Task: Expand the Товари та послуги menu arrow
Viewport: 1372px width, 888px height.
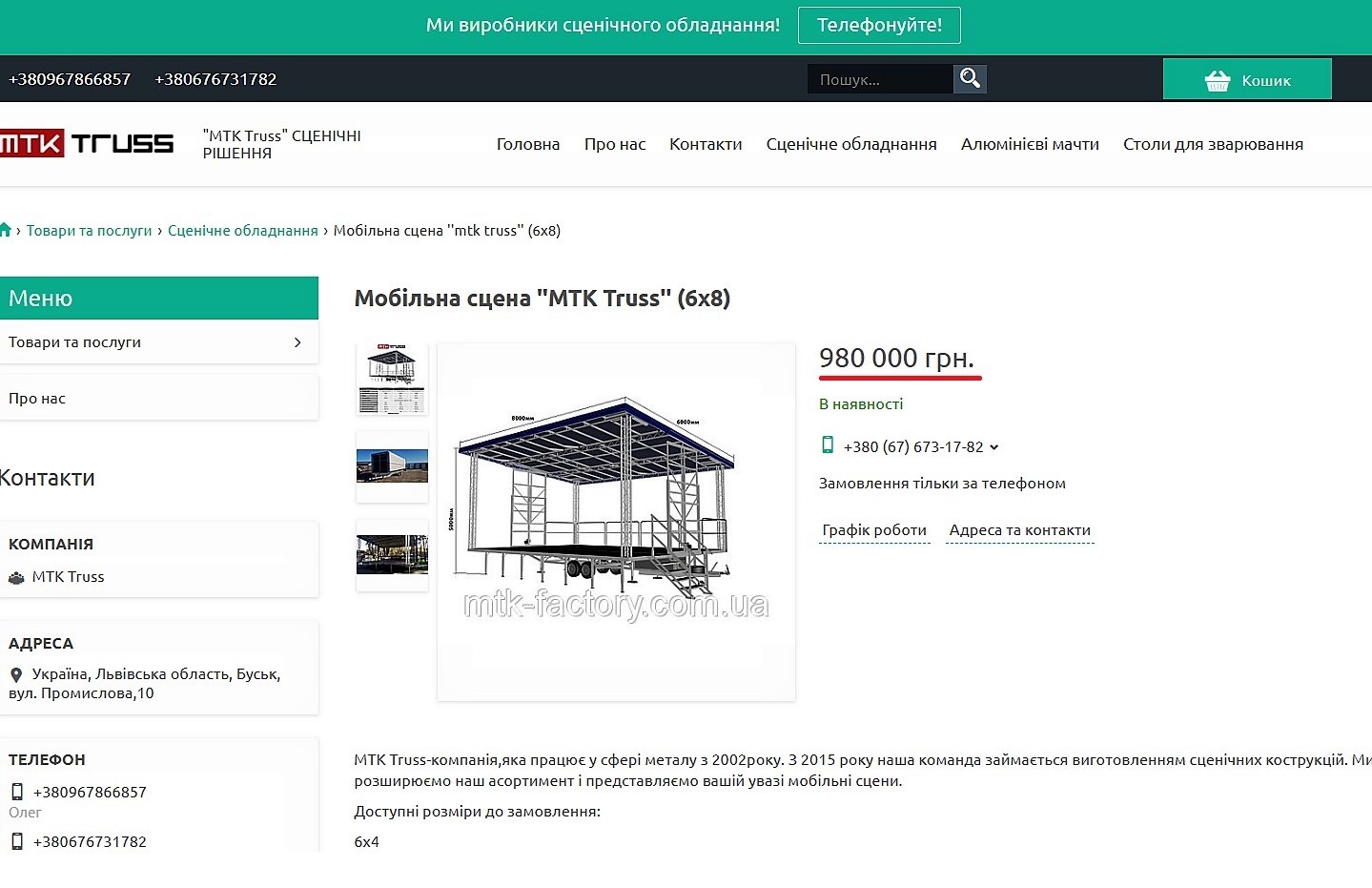Action: [x=297, y=342]
